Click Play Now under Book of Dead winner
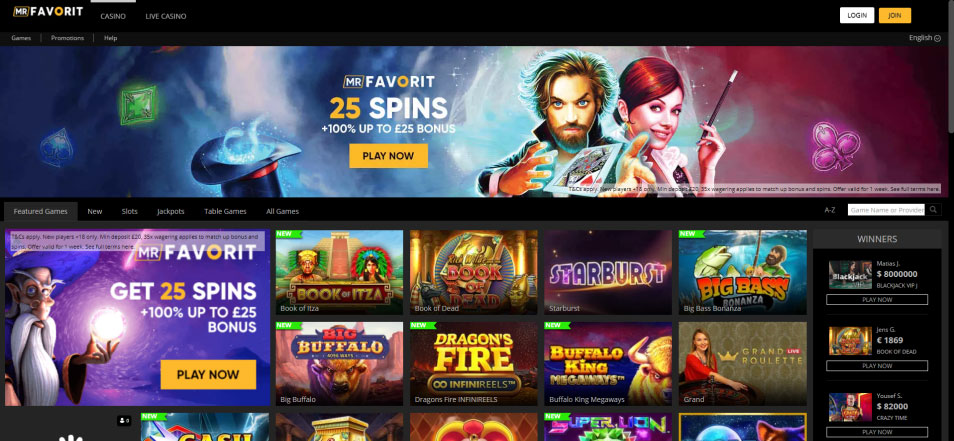Screen dimensions: 954x441 point(877,366)
